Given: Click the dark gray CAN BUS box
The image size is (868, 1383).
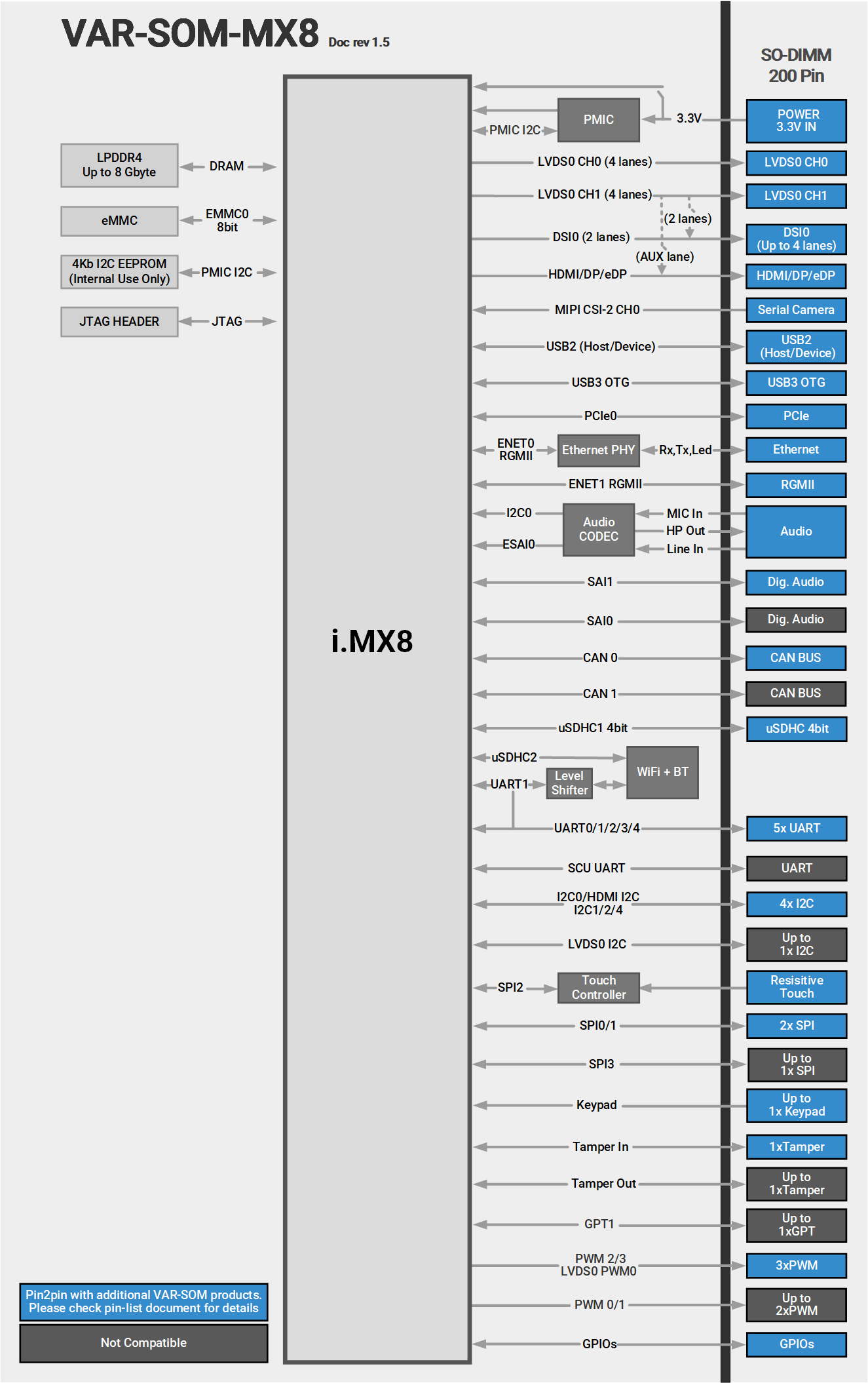Looking at the screenshot, I should [796, 693].
